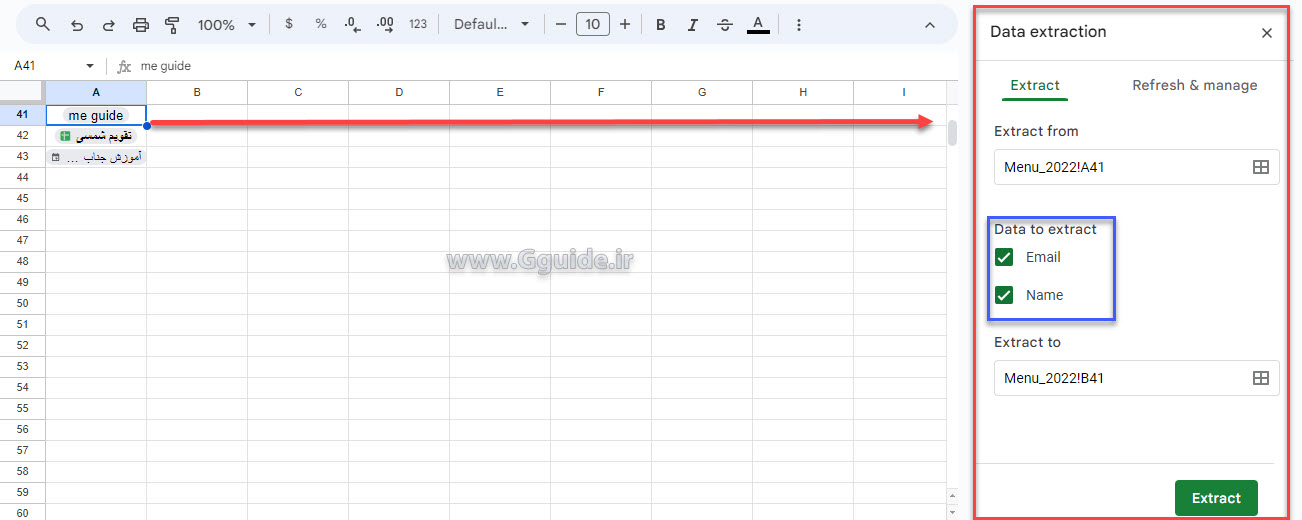The height and width of the screenshot is (520, 1302).
Task: Increase decimal places
Action: pos(385,25)
